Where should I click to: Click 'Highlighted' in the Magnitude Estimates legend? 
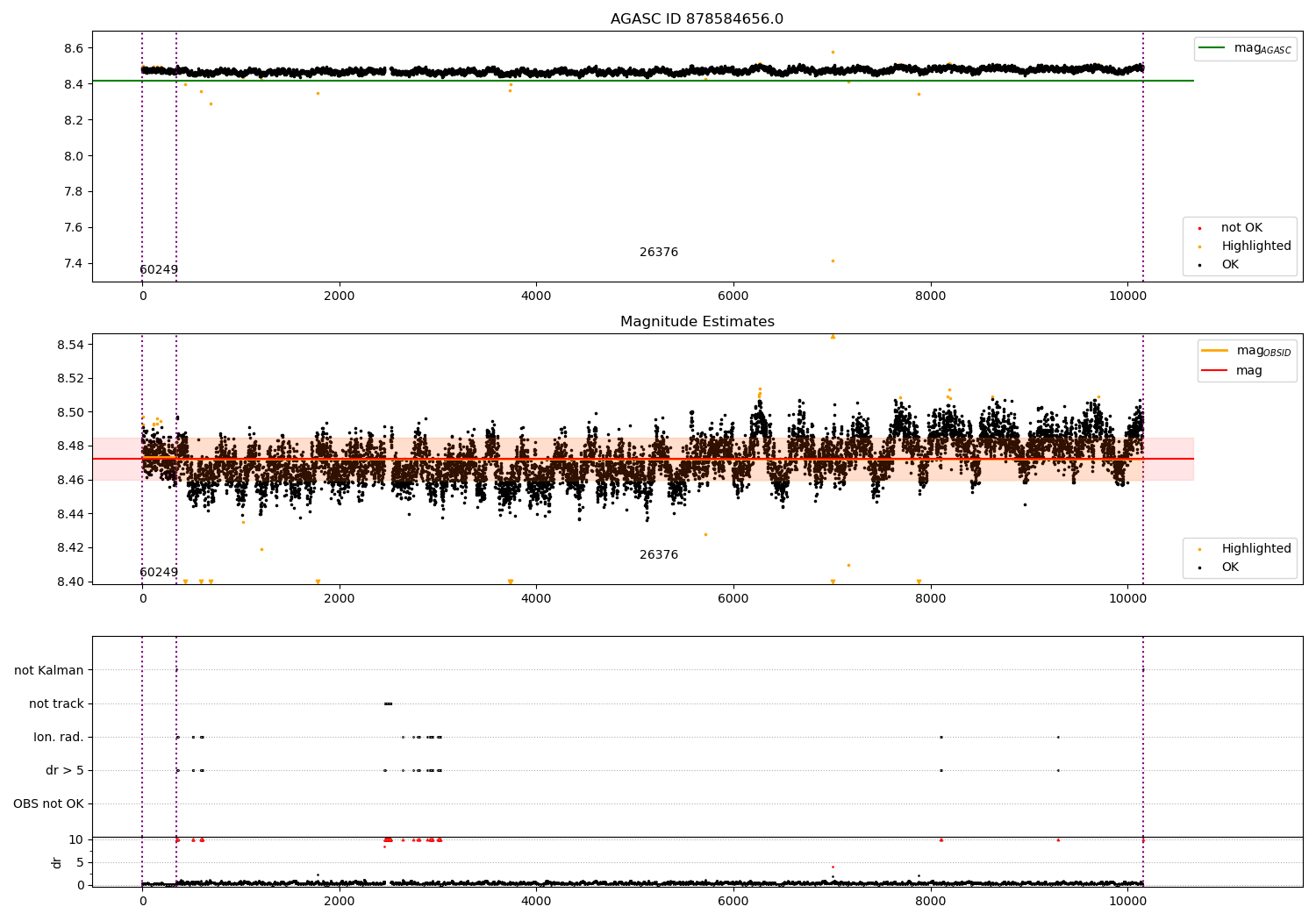pos(1245,549)
